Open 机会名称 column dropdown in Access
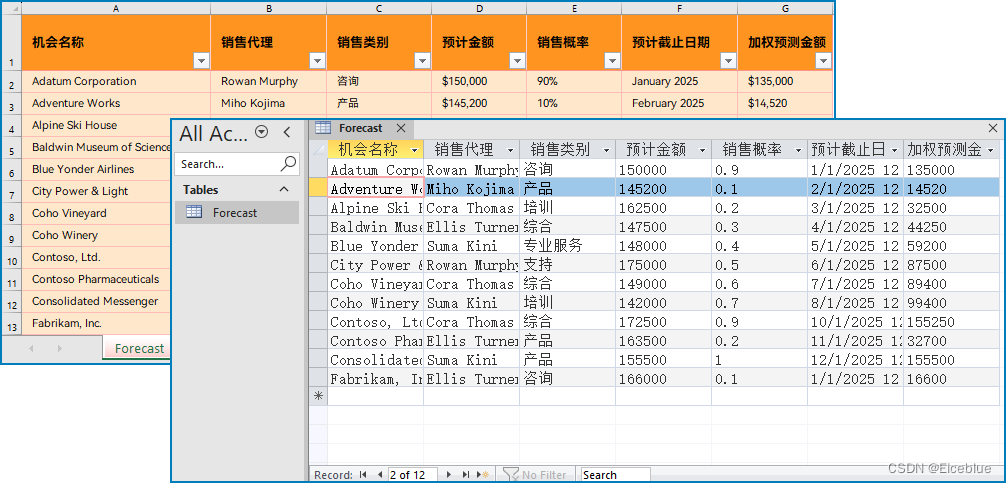 pyautogui.click(x=415, y=150)
